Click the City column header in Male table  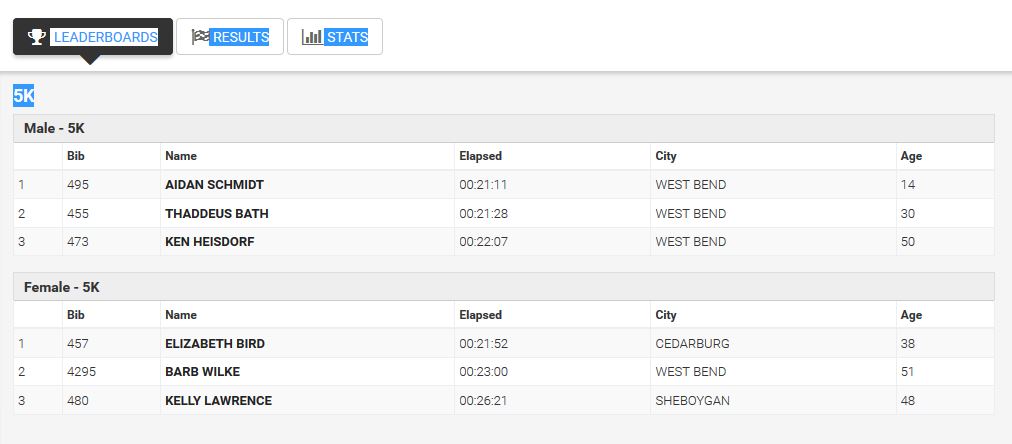click(x=666, y=156)
